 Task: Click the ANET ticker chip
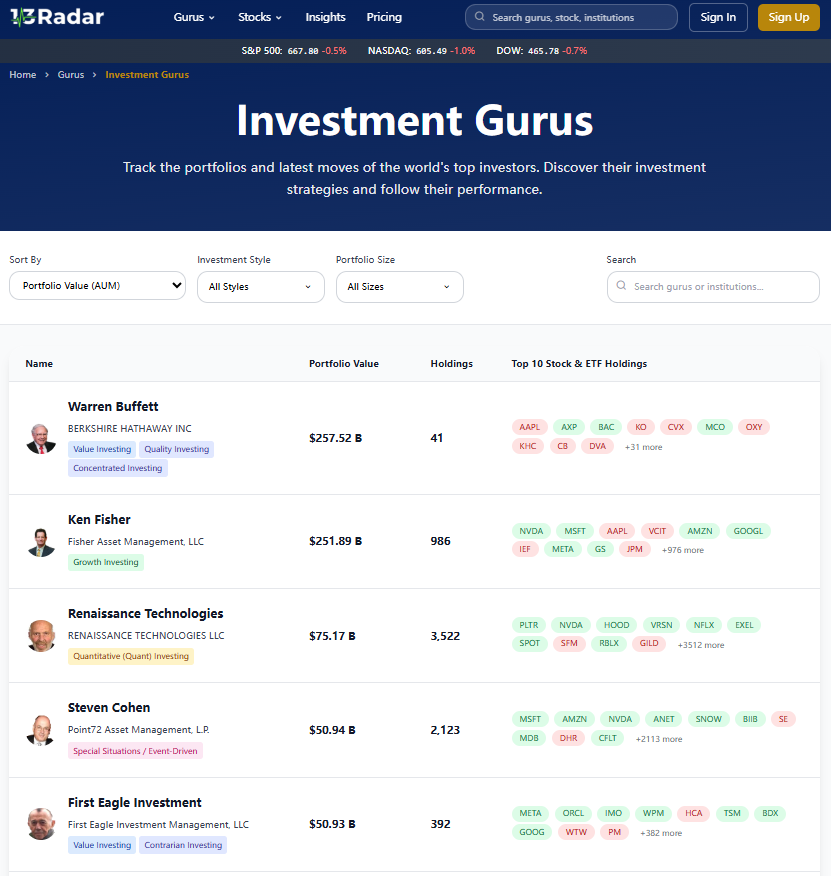(x=664, y=719)
